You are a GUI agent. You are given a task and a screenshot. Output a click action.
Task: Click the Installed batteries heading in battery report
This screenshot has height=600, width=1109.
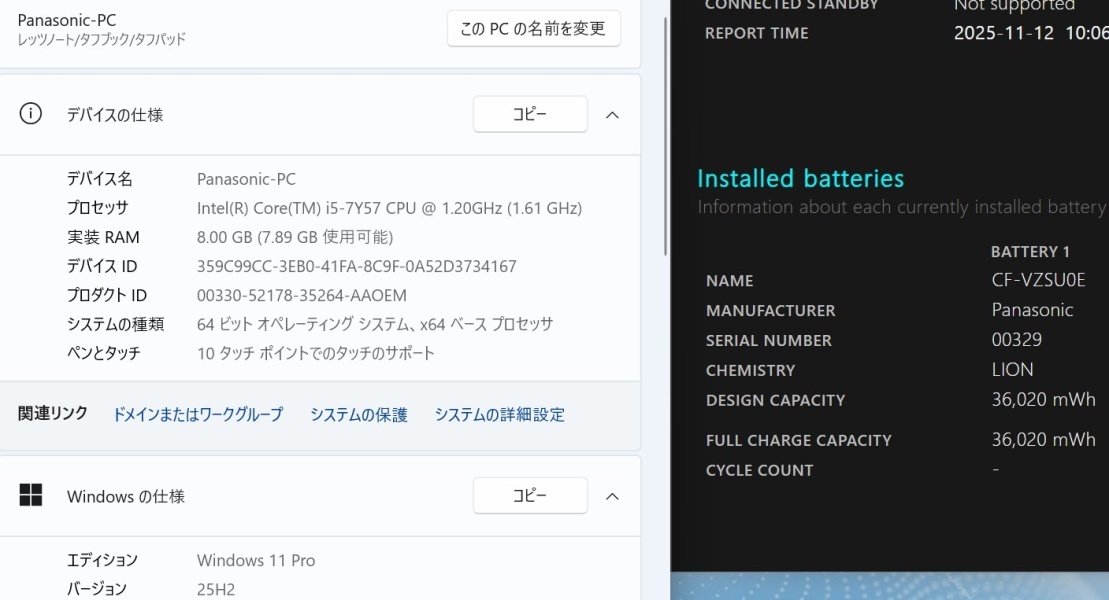801,178
